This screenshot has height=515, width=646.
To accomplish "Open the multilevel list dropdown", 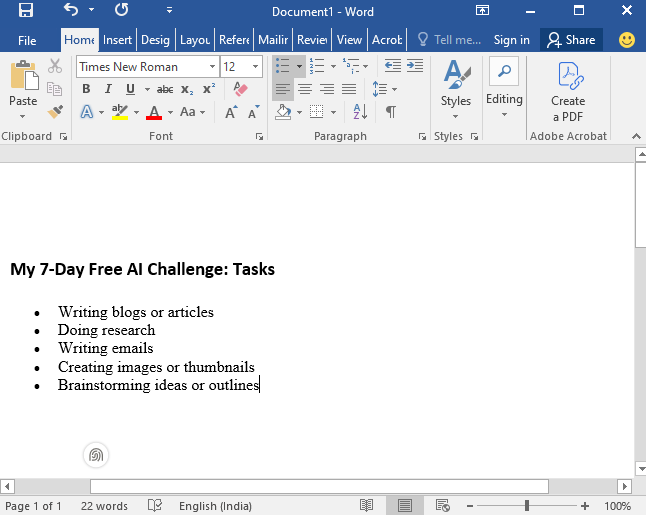I will point(365,66).
